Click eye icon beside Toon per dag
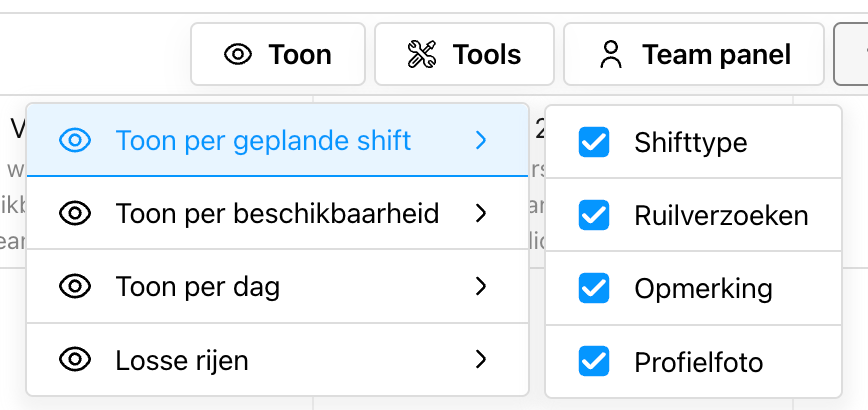 75,287
